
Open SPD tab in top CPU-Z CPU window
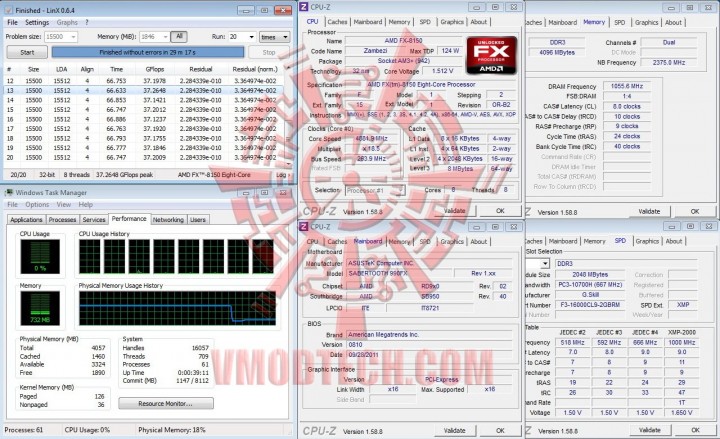(425, 22)
